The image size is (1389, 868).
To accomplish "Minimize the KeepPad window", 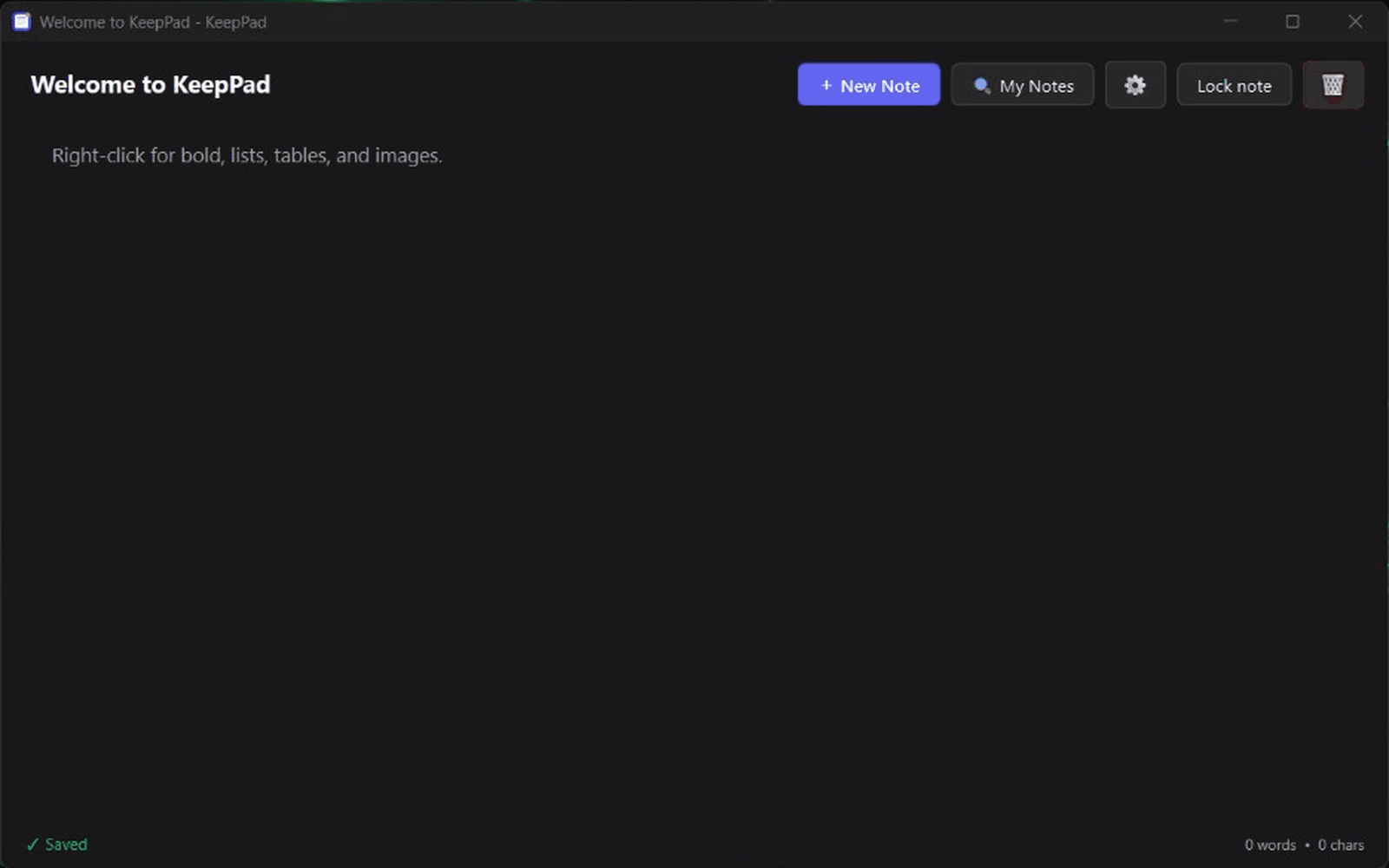I will click(x=1230, y=21).
